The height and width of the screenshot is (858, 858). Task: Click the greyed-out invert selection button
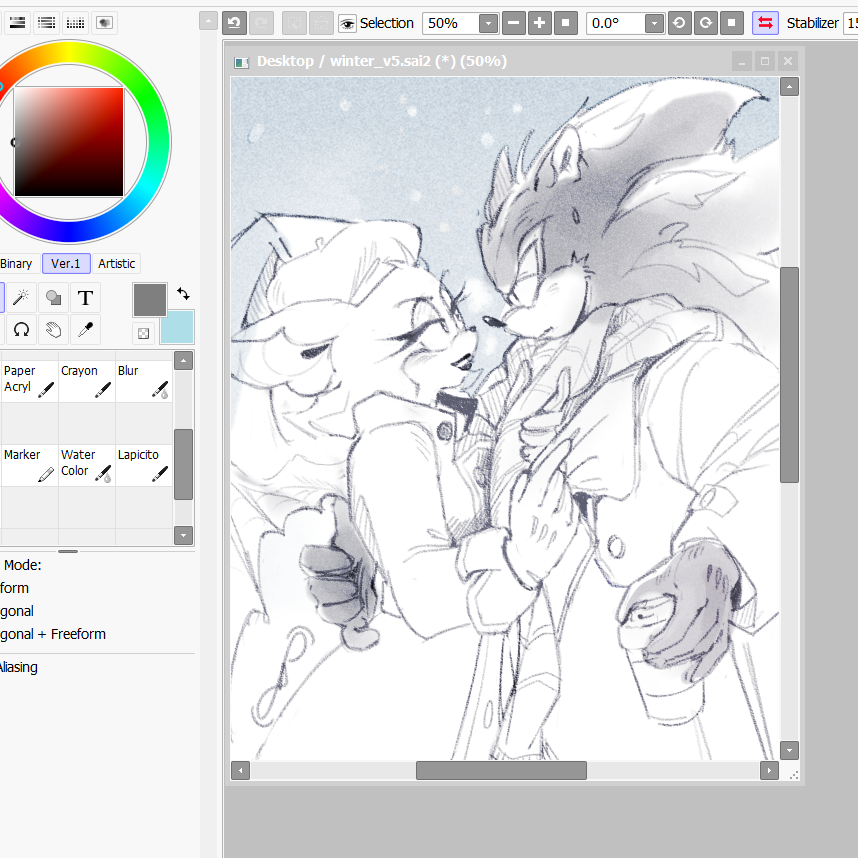321,23
